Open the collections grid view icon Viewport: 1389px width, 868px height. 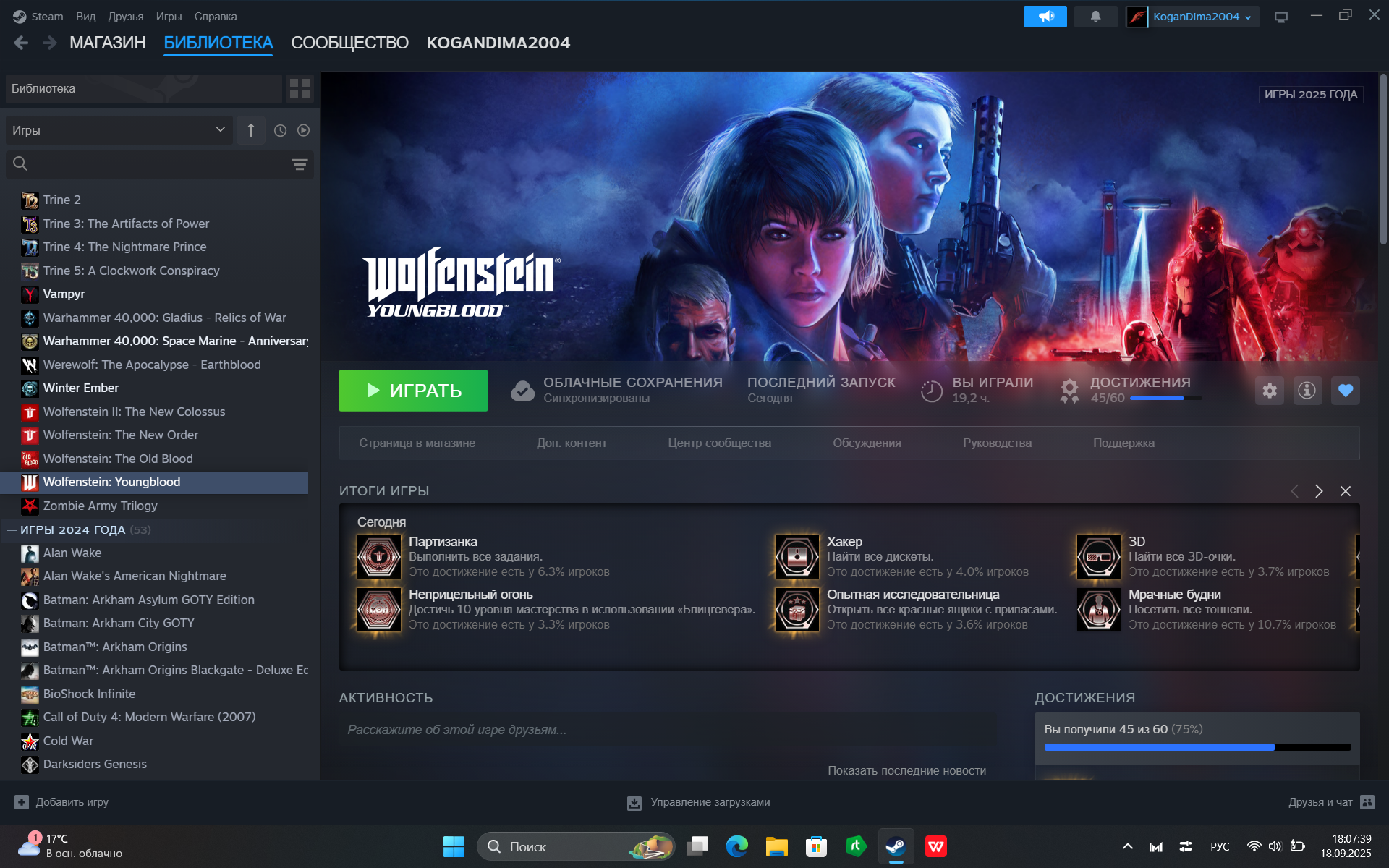pyautogui.click(x=300, y=88)
